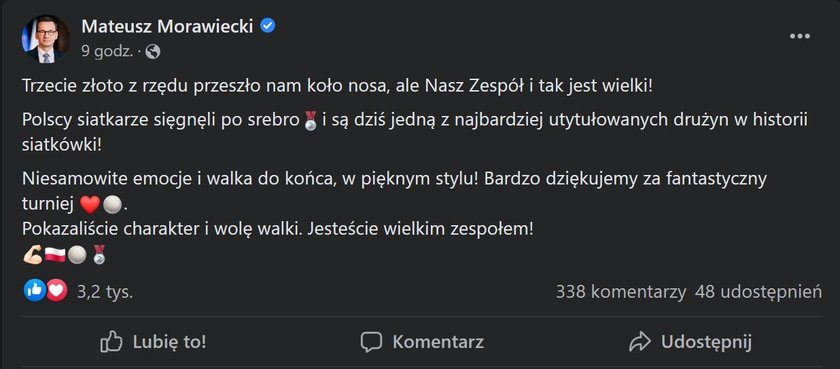Click the Komentarz button

tap(422, 342)
